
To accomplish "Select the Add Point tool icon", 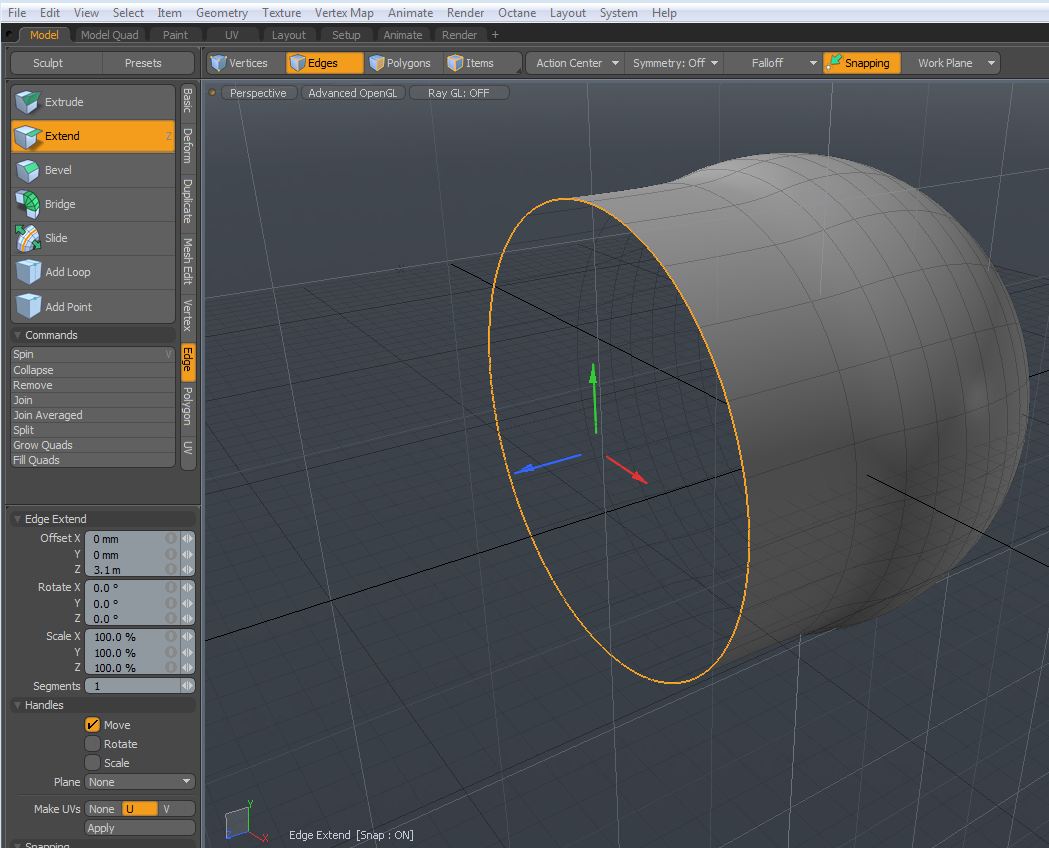I will [x=28, y=306].
